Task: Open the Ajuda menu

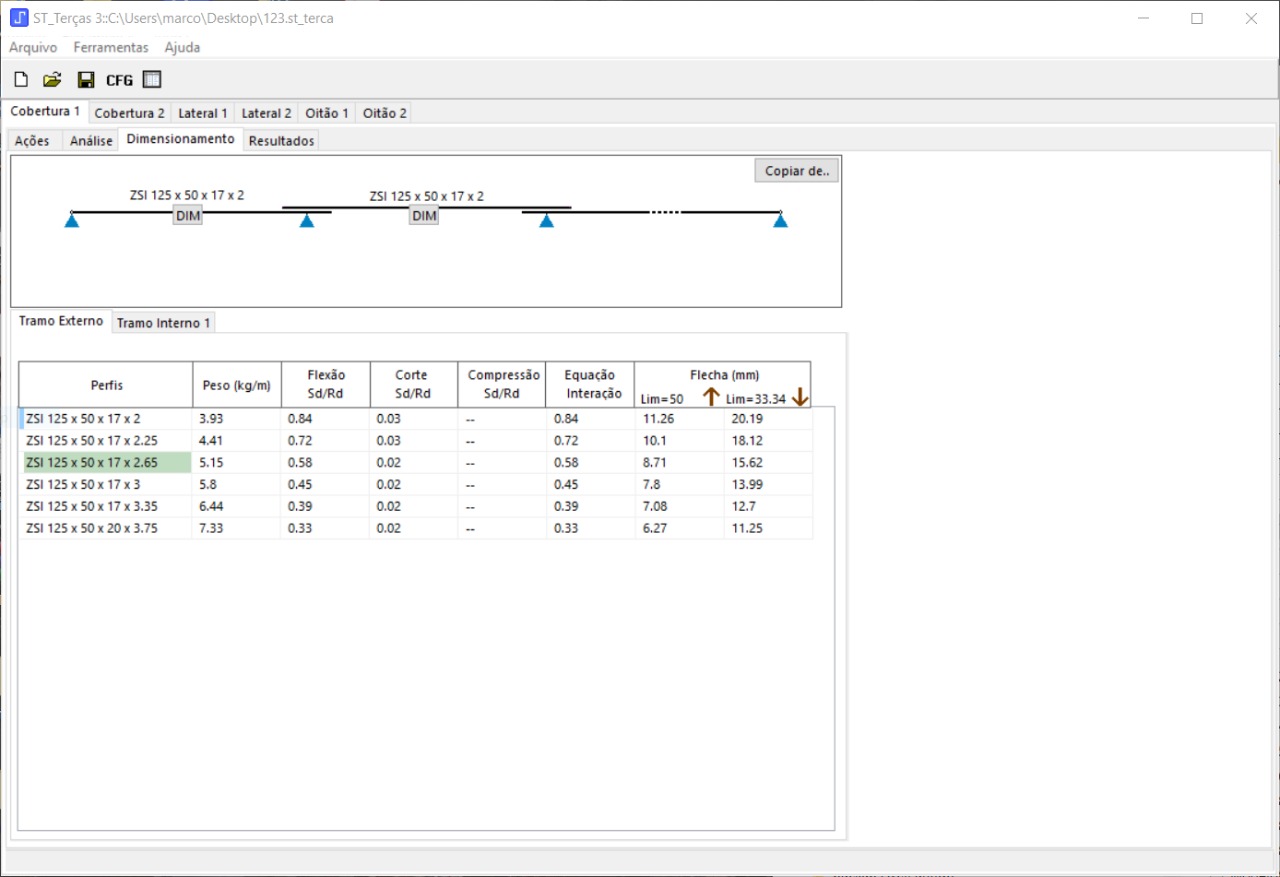Action: point(182,47)
